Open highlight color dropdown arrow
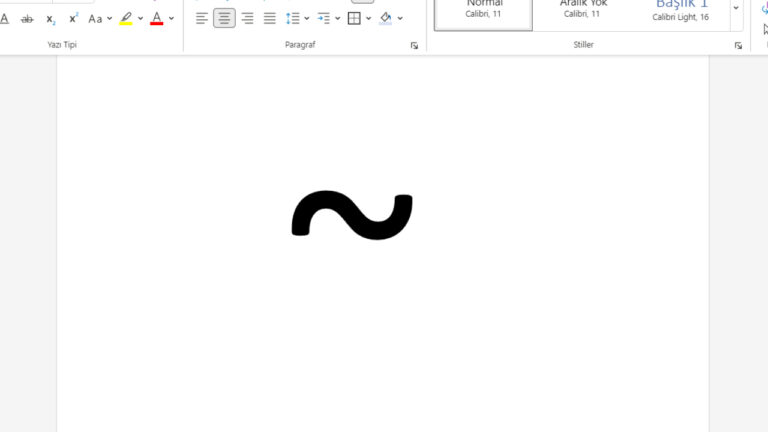This screenshot has width=768, height=432. tap(140, 18)
